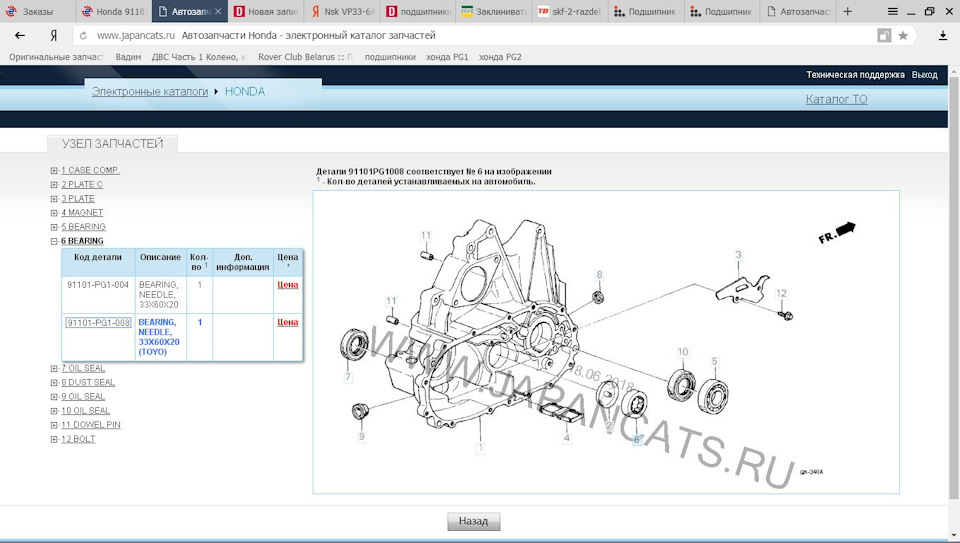The width and height of the screenshot is (960, 543).
Task: Open bookmark ДВС Часть 1 Колено
Action: [x=198, y=57]
